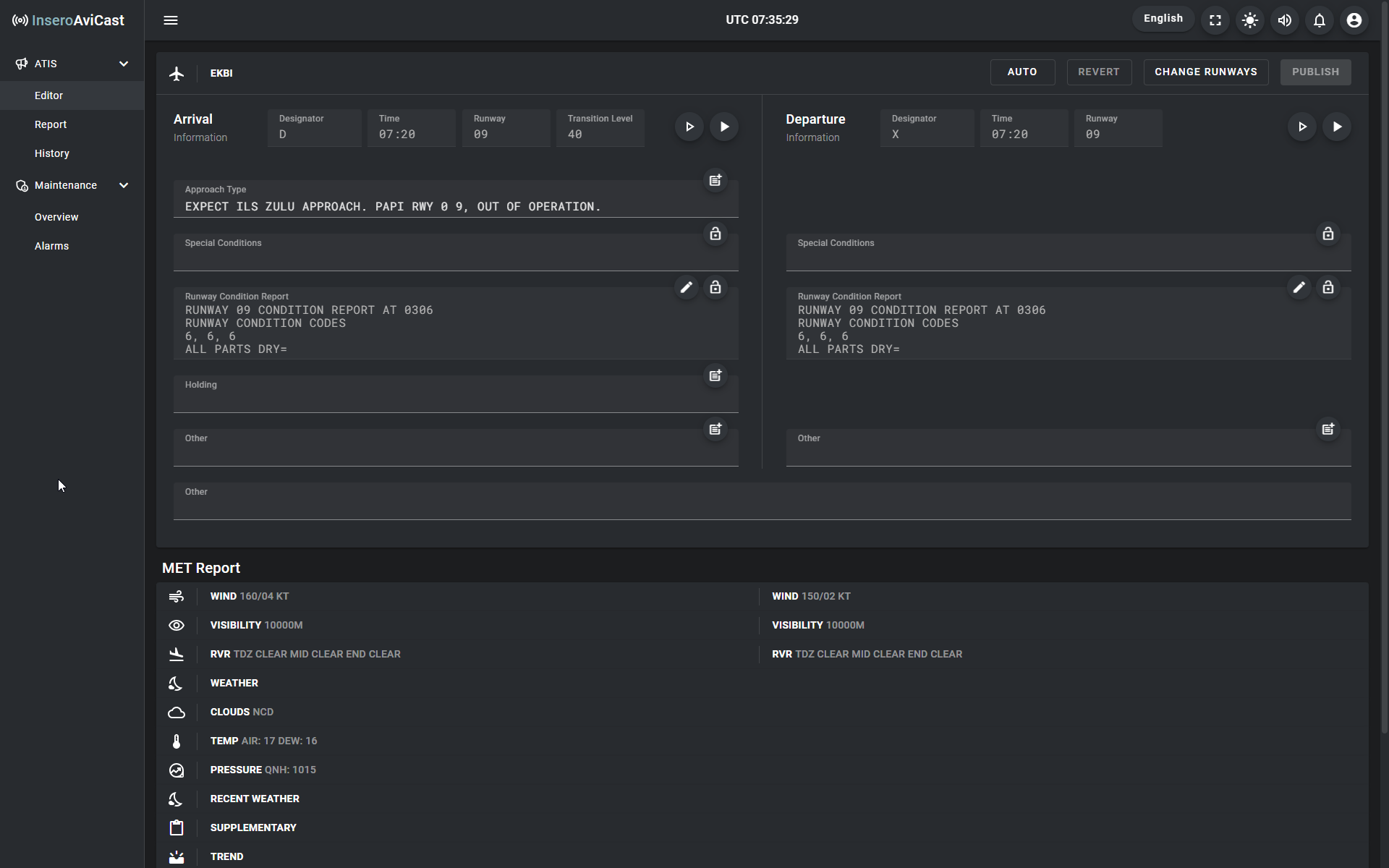Open the hamburger menu in top bar
Screen dimensions: 1389x868
click(x=171, y=20)
